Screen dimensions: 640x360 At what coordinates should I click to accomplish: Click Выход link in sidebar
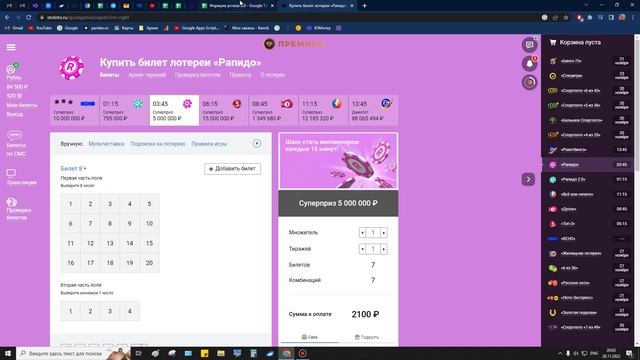tap(15, 114)
